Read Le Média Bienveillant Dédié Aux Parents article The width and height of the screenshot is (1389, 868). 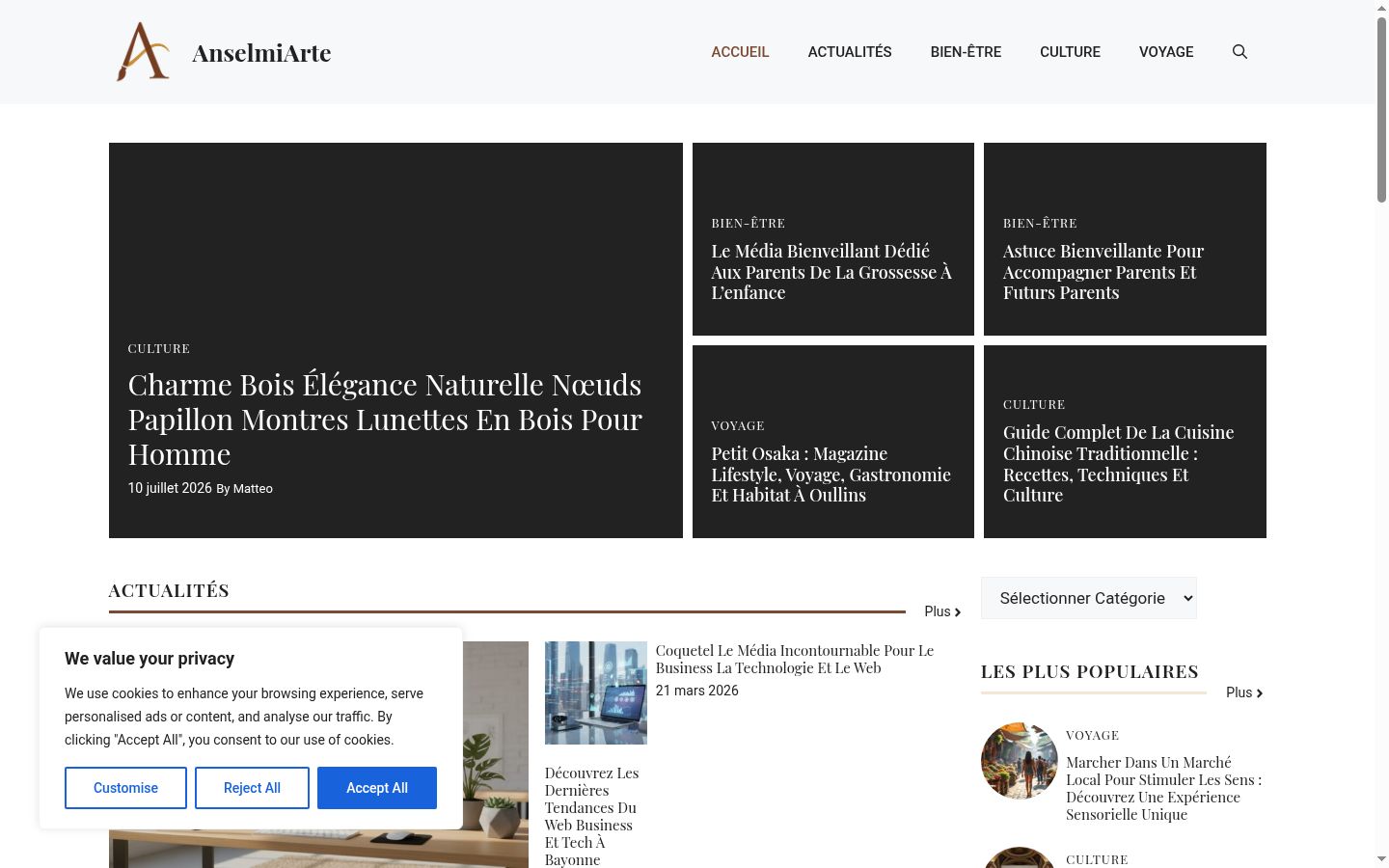pyautogui.click(x=831, y=272)
